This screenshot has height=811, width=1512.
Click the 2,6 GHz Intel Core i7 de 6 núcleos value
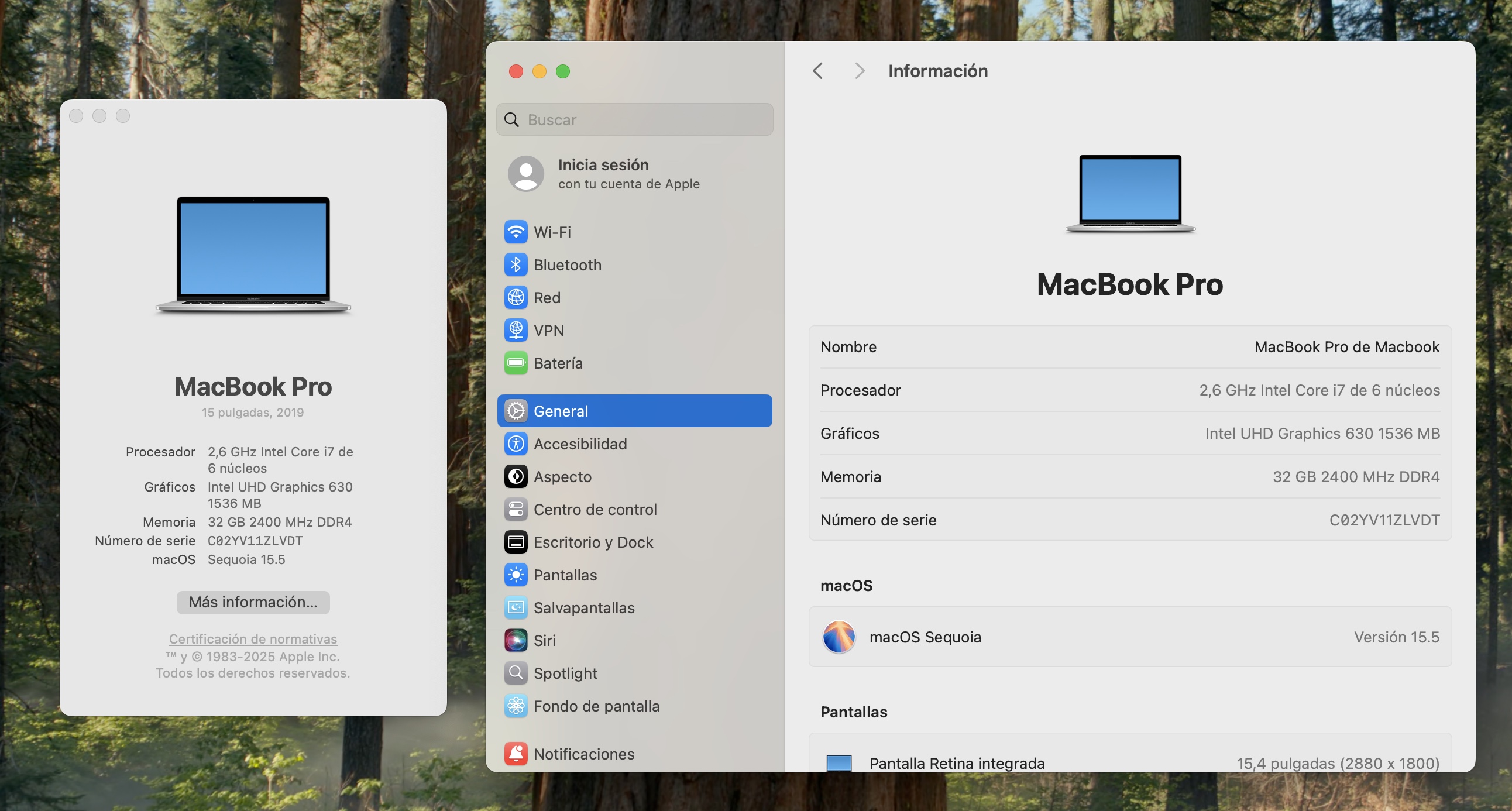pos(1319,390)
